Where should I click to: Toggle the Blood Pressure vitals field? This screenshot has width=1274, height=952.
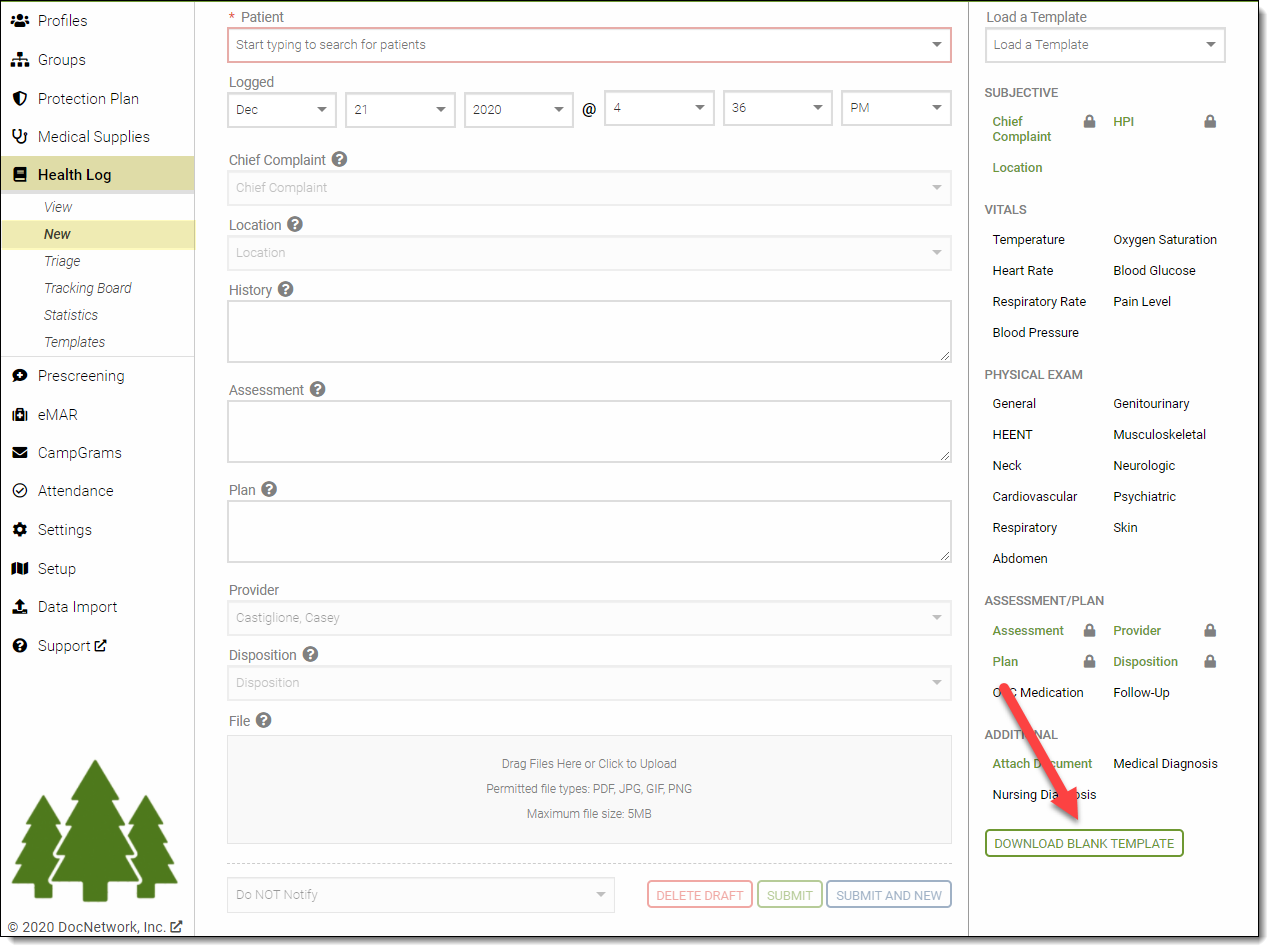(1035, 333)
